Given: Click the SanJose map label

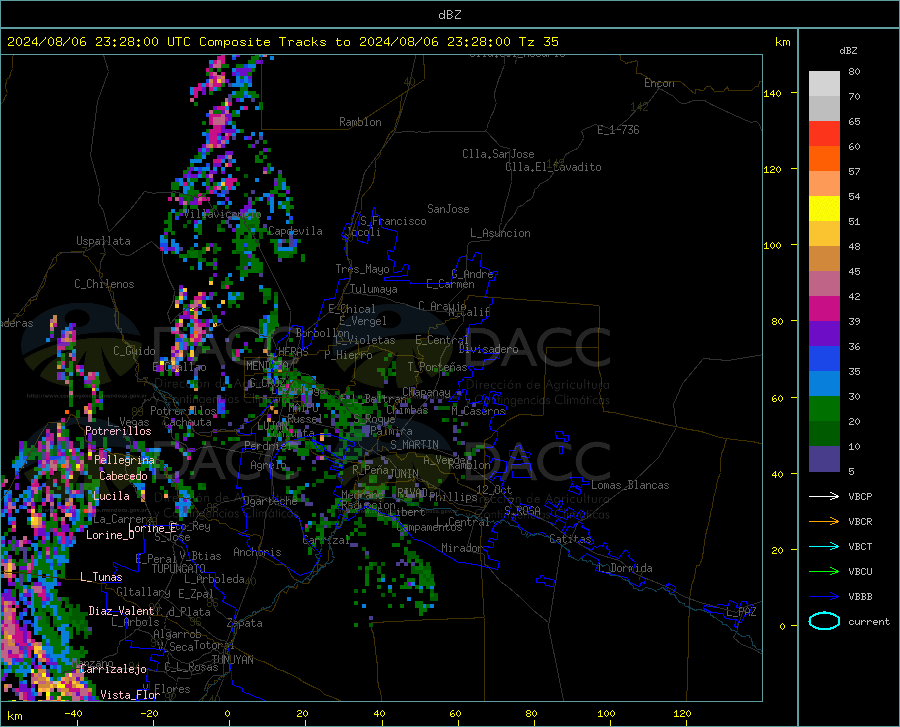Looking at the screenshot, I should click(448, 209).
